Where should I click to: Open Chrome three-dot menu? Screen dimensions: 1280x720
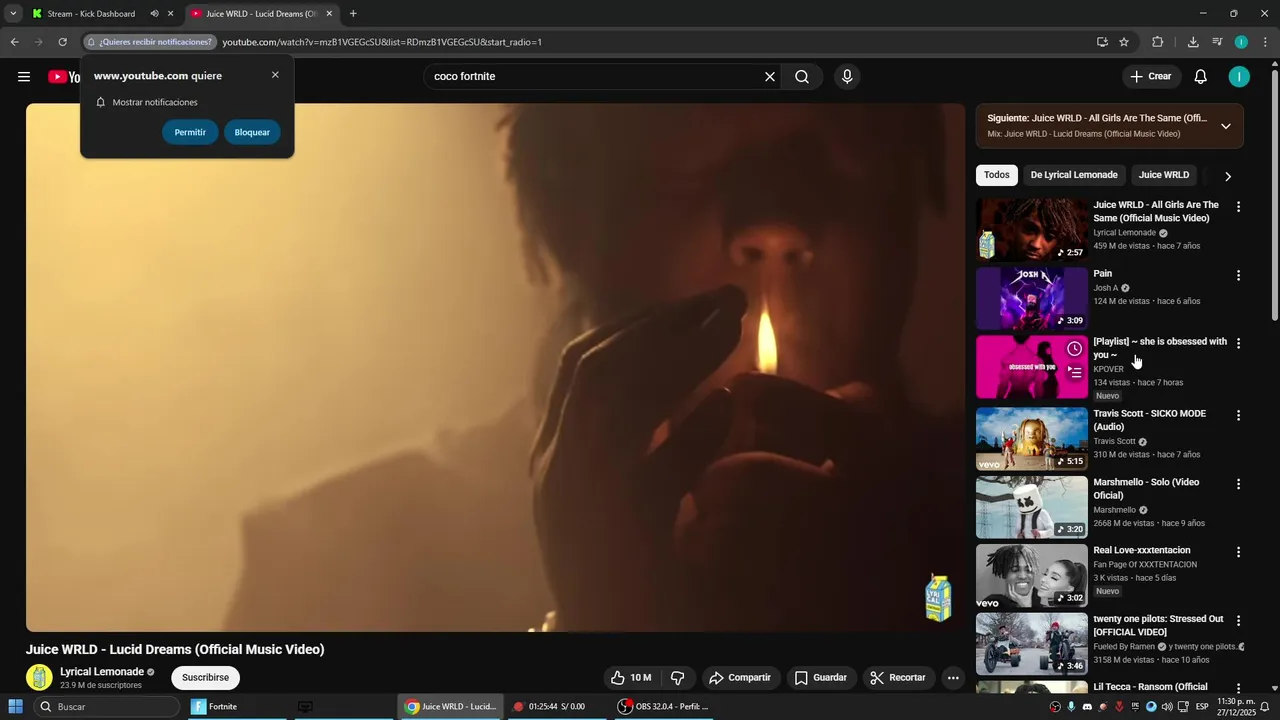point(1266,42)
